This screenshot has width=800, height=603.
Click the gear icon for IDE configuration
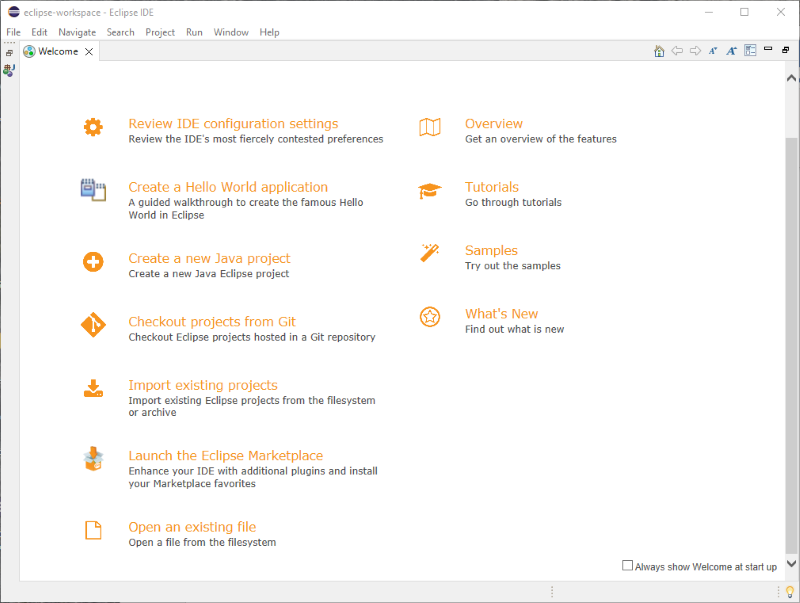[93, 127]
